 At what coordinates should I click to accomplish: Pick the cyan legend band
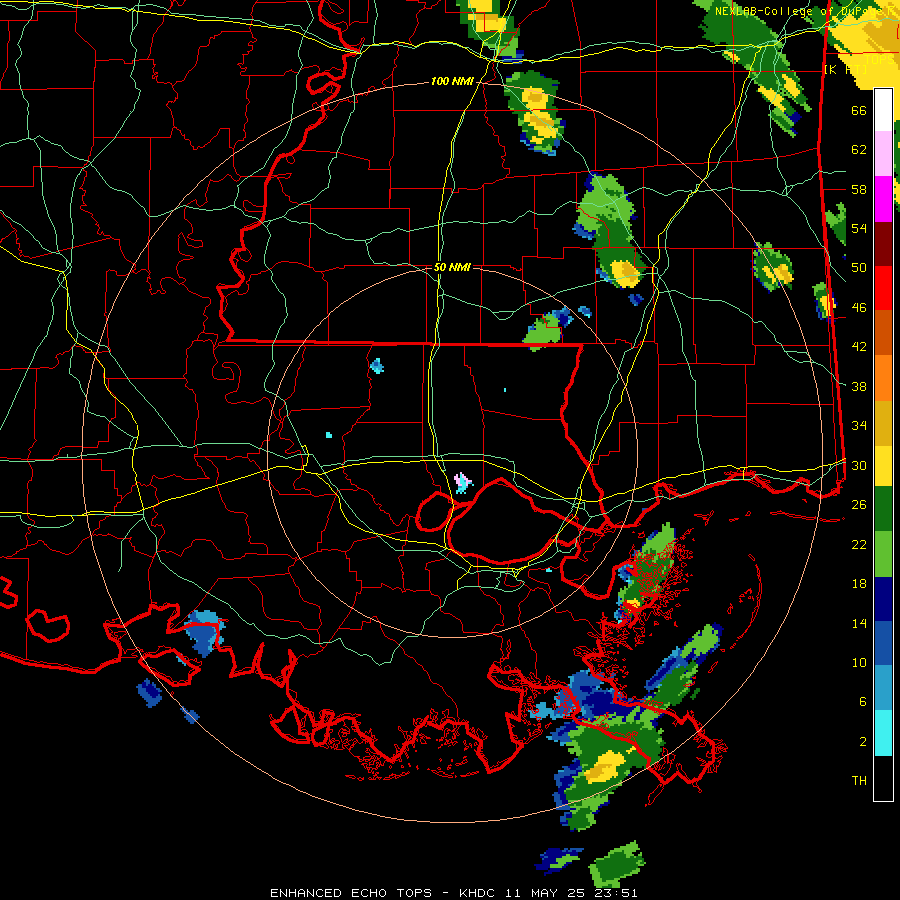(883, 733)
